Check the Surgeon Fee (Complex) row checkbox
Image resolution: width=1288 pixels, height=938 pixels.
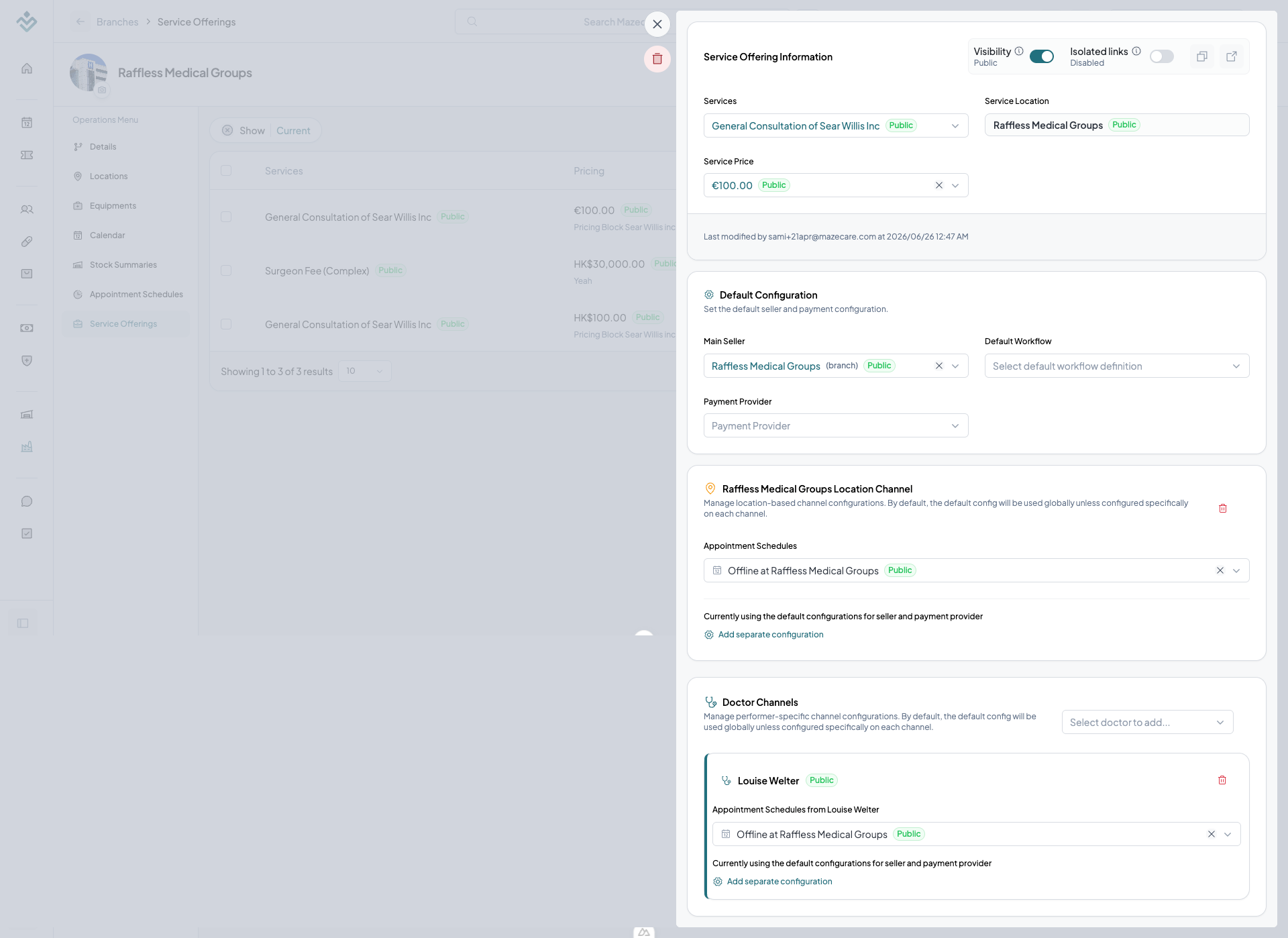[226, 270]
